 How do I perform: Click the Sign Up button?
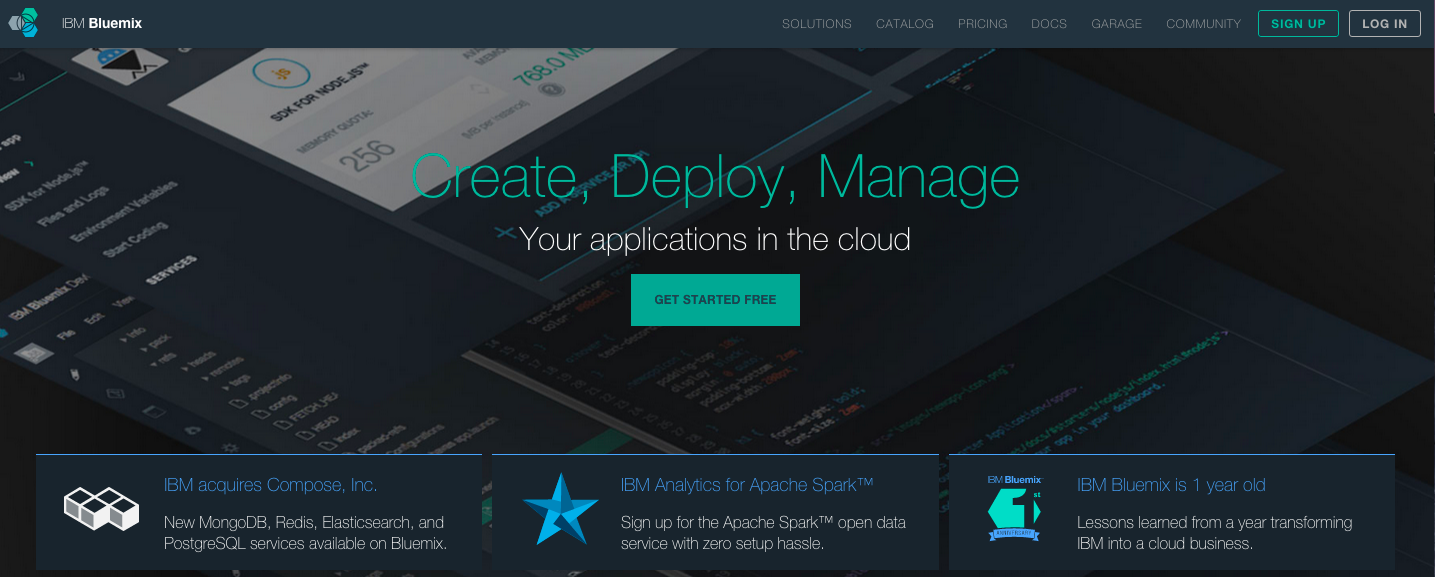[1298, 24]
